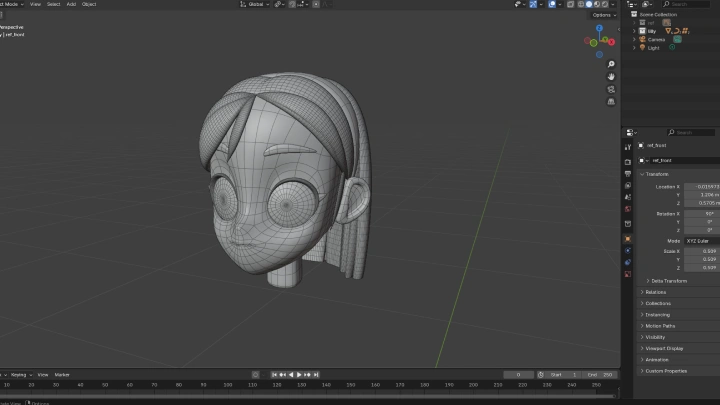Select material preview shading icon
Image resolution: width=720 pixels, height=405 pixels.
[597, 4]
